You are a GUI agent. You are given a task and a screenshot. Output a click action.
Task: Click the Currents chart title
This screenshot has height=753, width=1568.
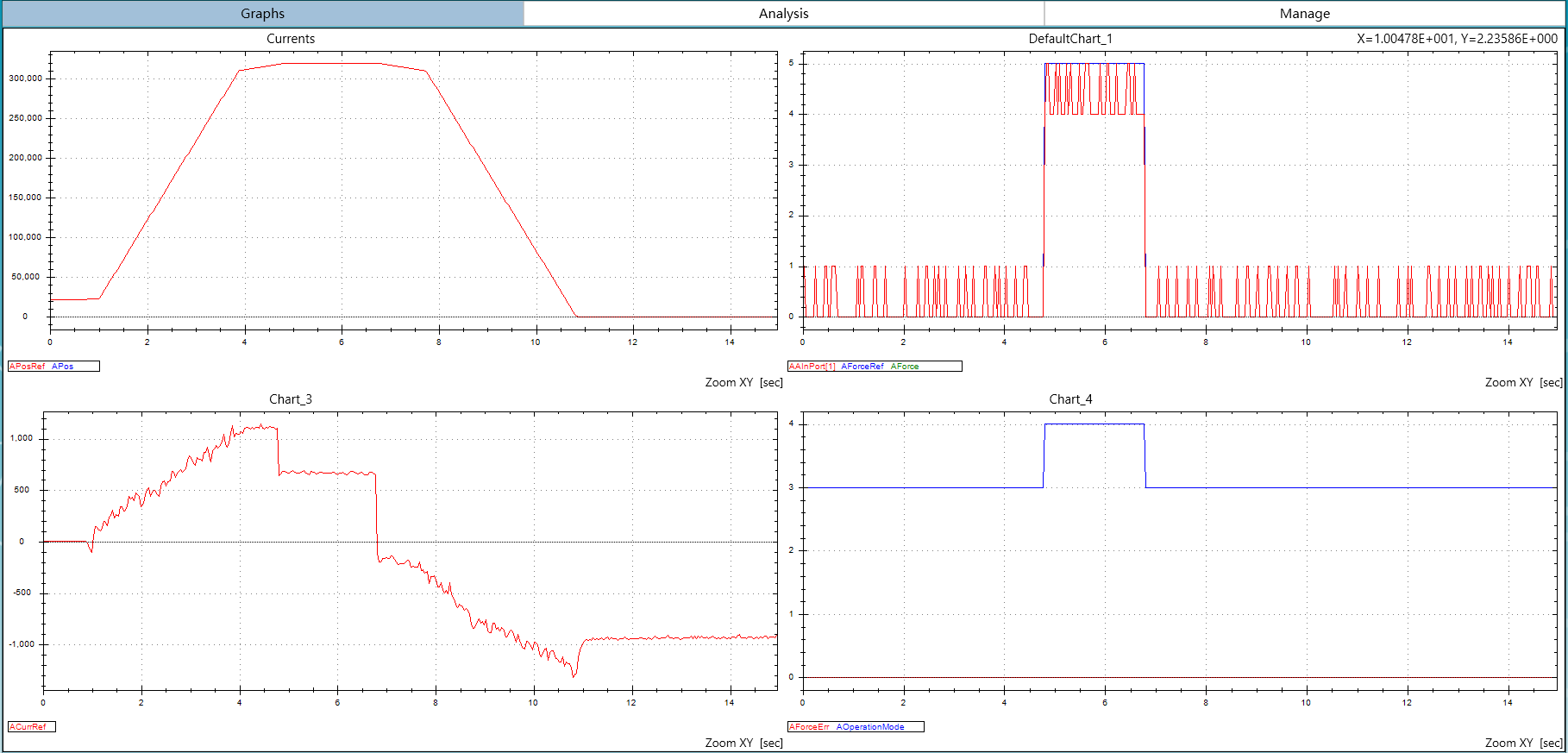(291, 39)
